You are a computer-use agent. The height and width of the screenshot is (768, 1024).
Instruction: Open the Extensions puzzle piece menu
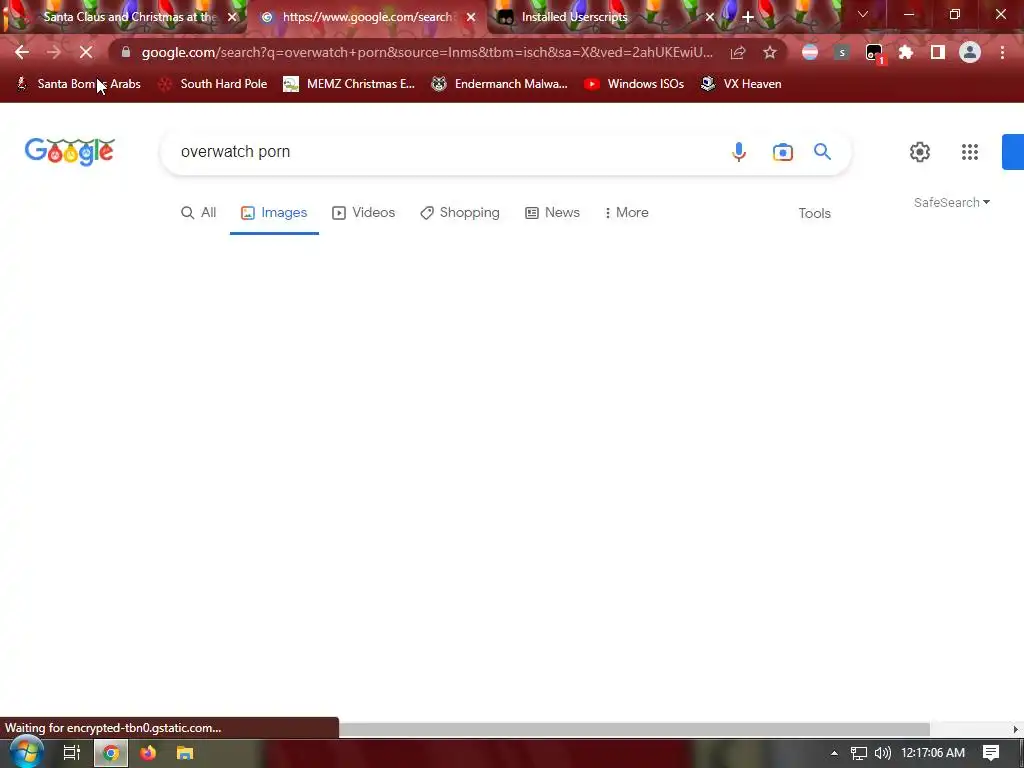(906, 52)
